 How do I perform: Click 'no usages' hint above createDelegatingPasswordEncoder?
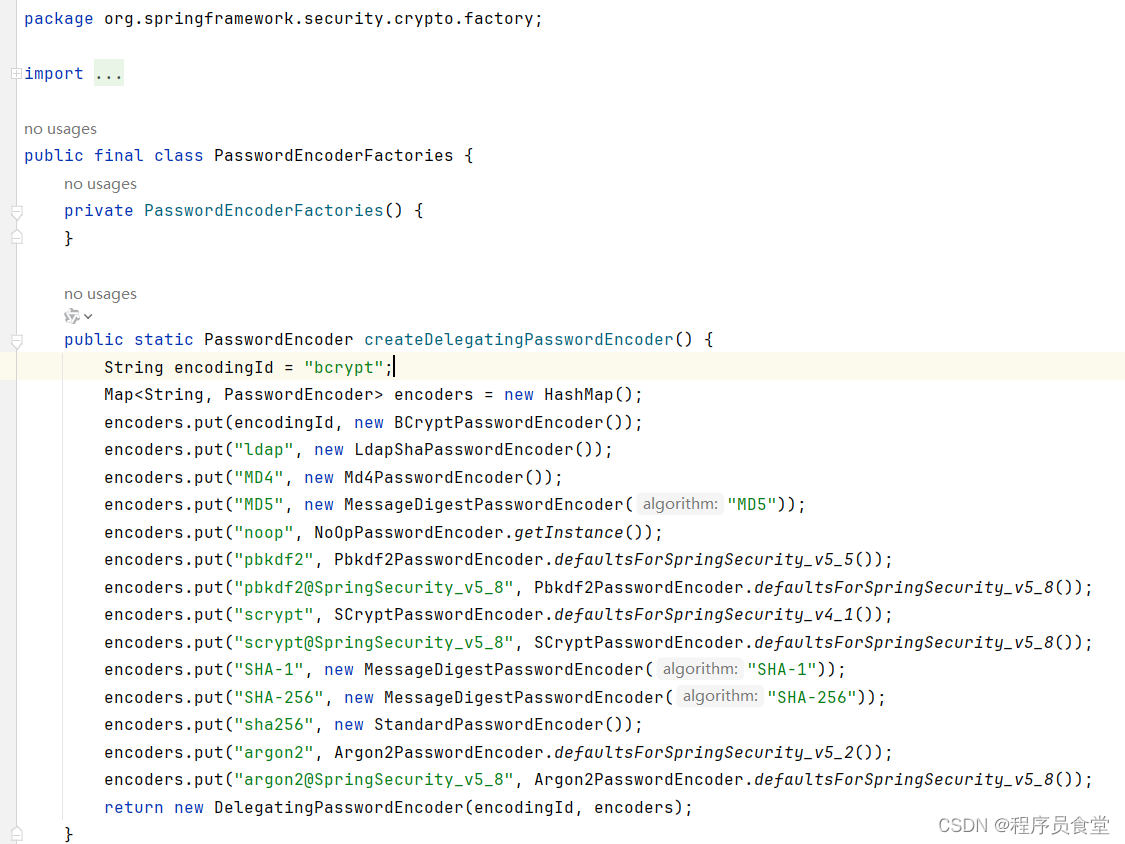click(x=100, y=294)
